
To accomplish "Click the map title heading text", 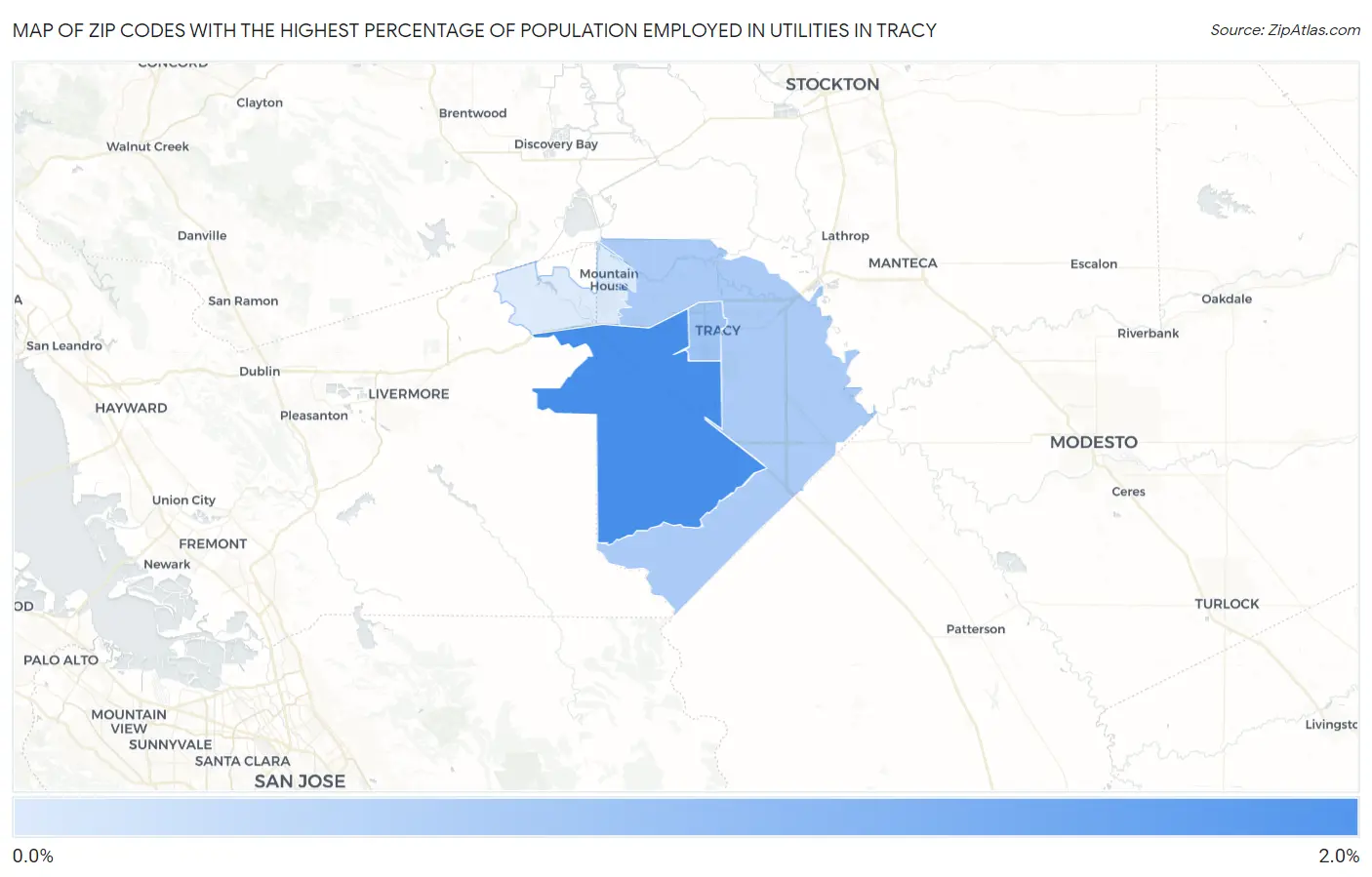I will 474,30.
